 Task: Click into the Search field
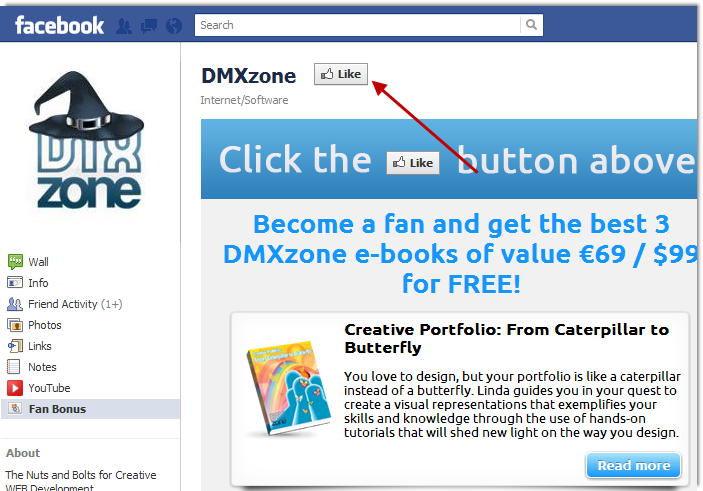[357, 25]
